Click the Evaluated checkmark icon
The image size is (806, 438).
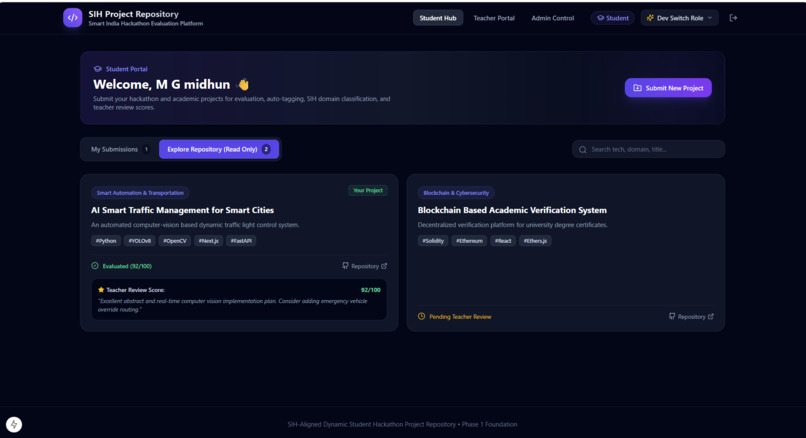click(x=95, y=266)
